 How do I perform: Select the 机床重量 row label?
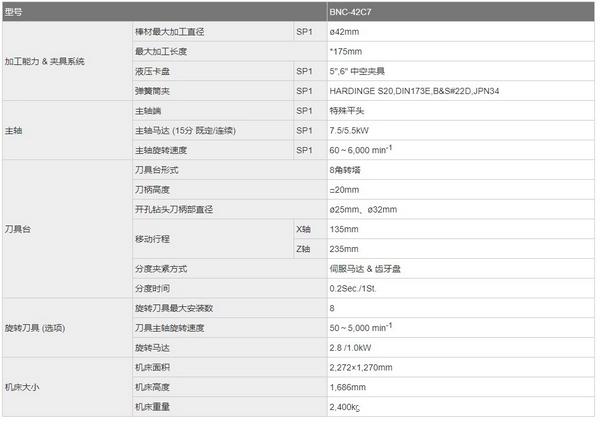[152, 406]
